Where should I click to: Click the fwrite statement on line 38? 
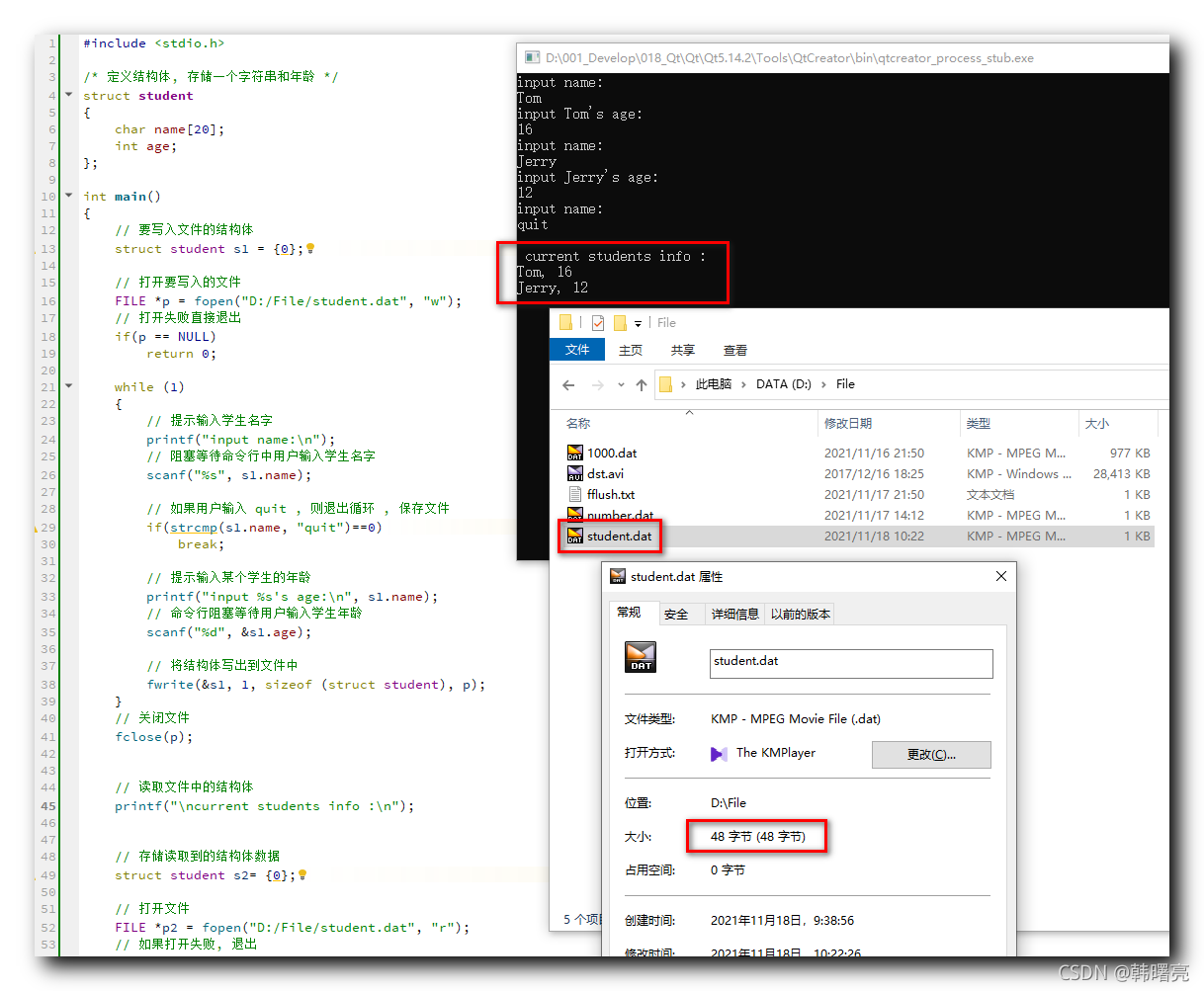pos(316,684)
